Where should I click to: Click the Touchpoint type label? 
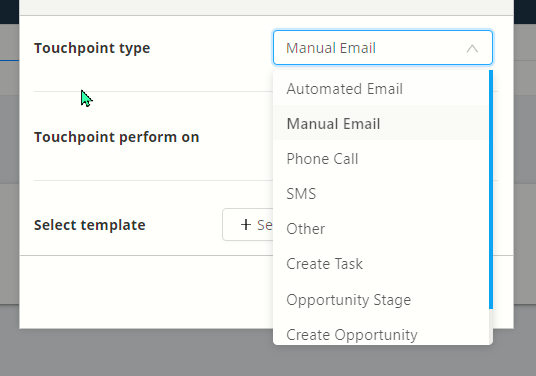click(x=92, y=48)
